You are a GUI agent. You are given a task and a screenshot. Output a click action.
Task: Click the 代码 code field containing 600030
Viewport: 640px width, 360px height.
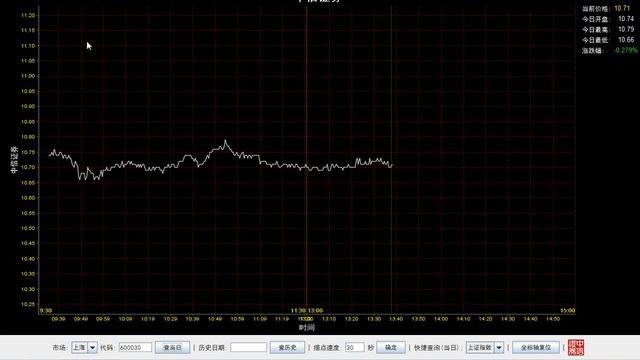click(x=135, y=347)
